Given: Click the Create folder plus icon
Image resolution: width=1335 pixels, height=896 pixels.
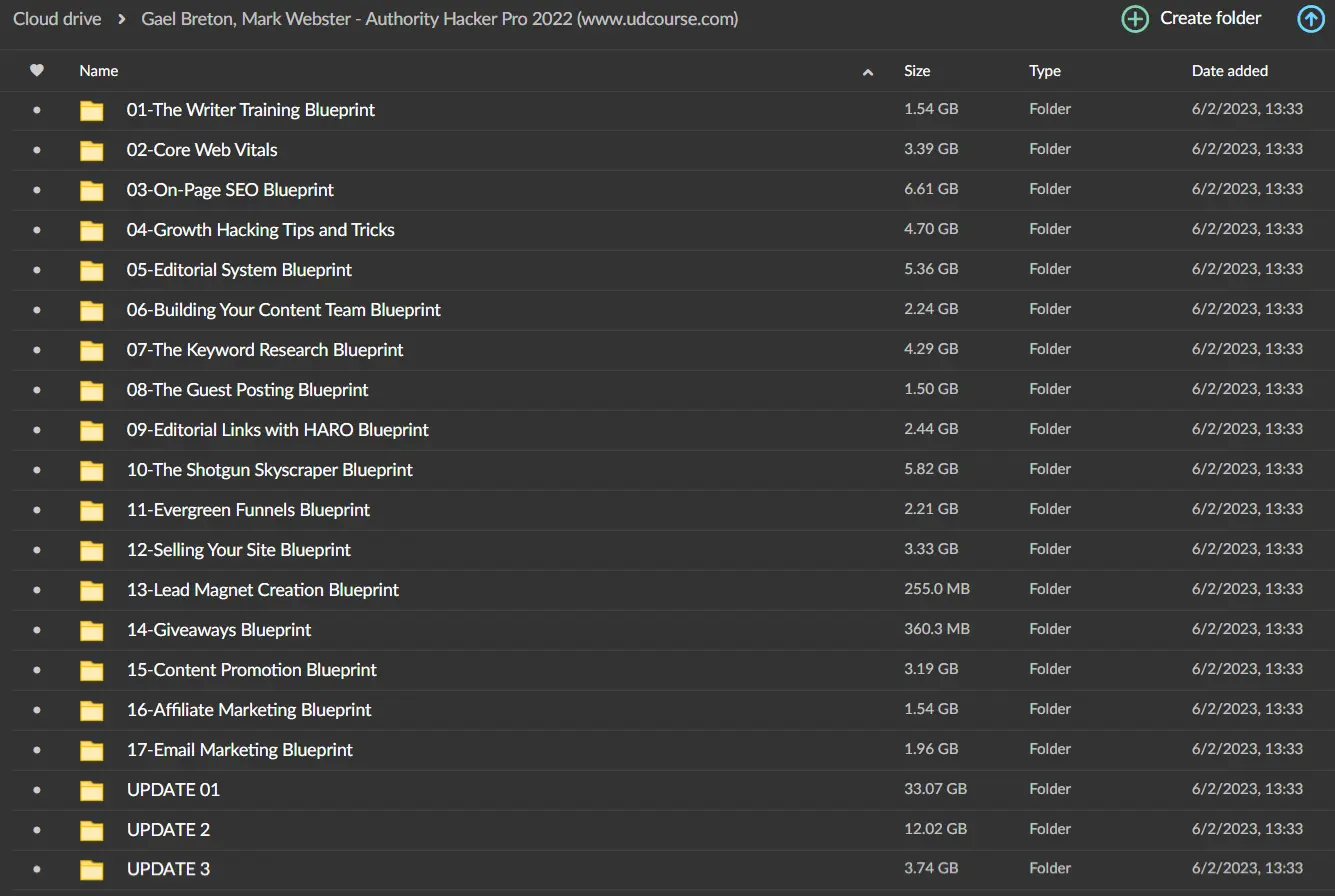Looking at the screenshot, I should coord(1135,19).
